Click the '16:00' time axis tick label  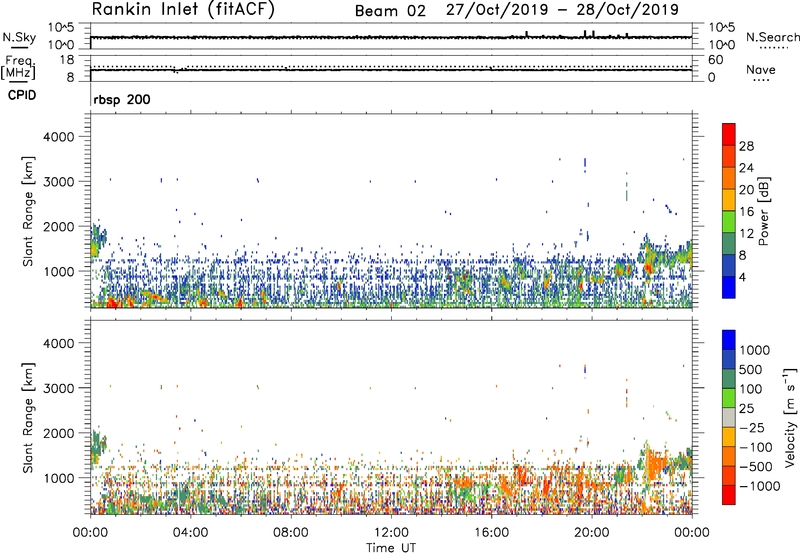[x=491, y=533]
